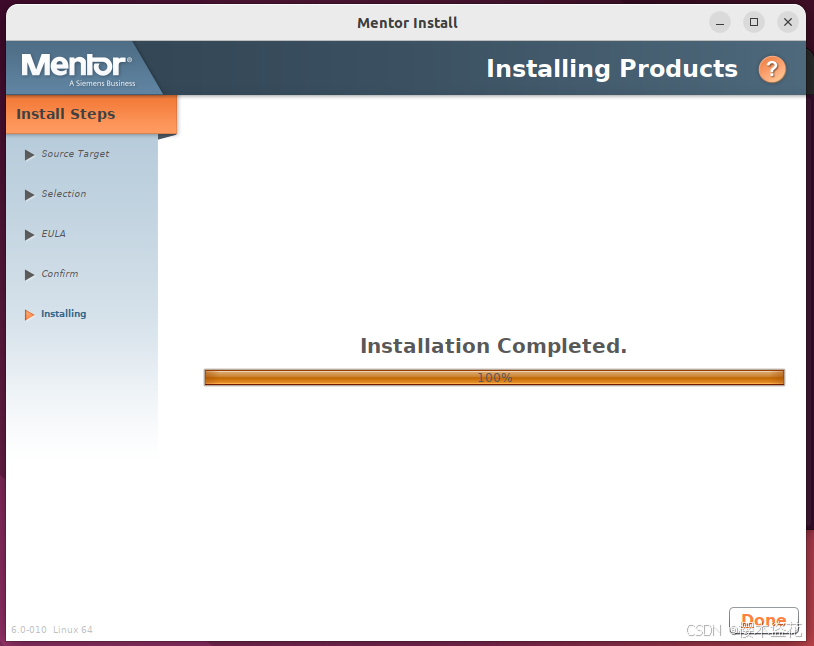
Task: Click the Installation Completed message
Action: click(x=494, y=346)
